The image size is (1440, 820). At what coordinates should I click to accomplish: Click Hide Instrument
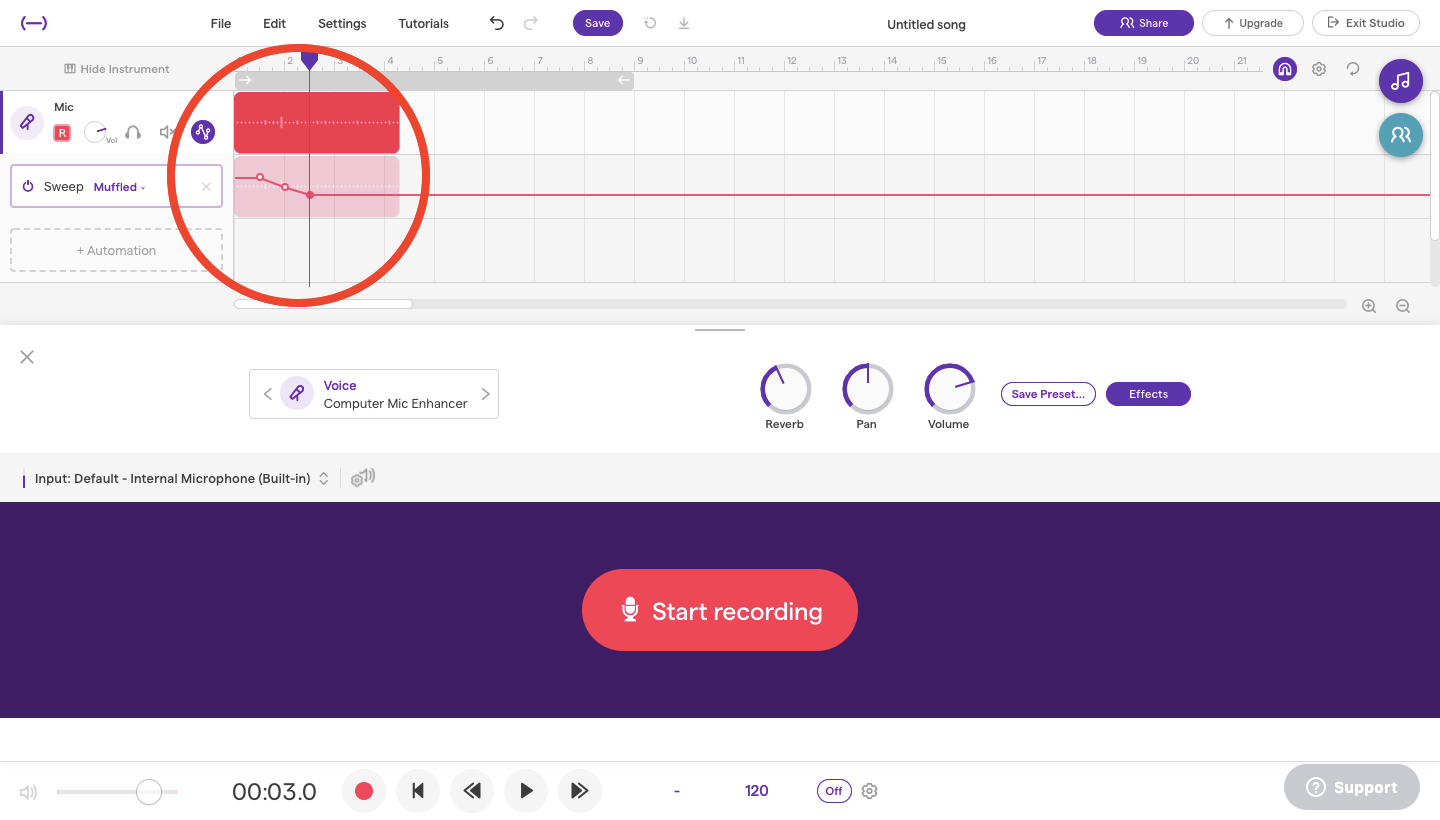117,69
